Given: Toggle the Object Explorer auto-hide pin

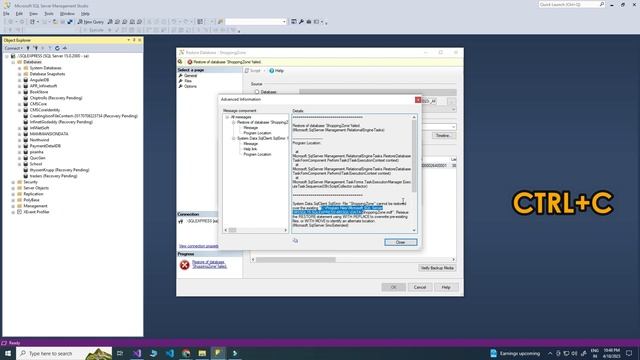Looking at the screenshot, I should tap(134, 40).
